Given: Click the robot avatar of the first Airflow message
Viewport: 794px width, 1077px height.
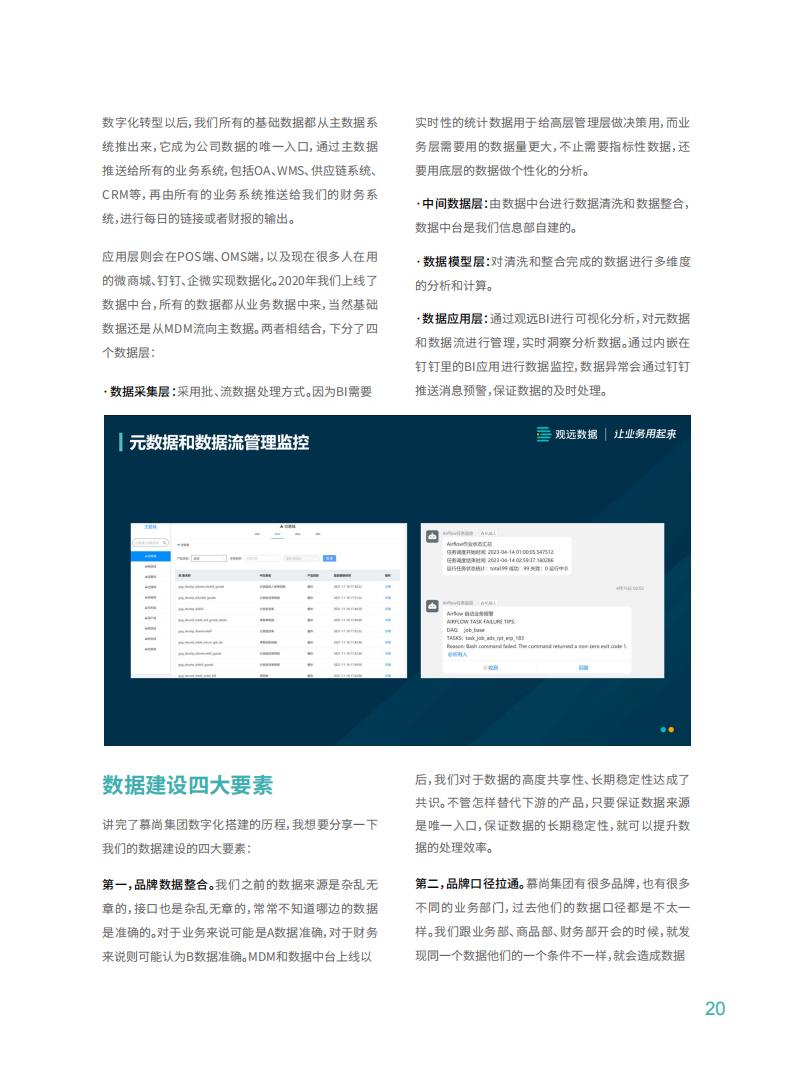Looking at the screenshot, I should tap(432, 536).
